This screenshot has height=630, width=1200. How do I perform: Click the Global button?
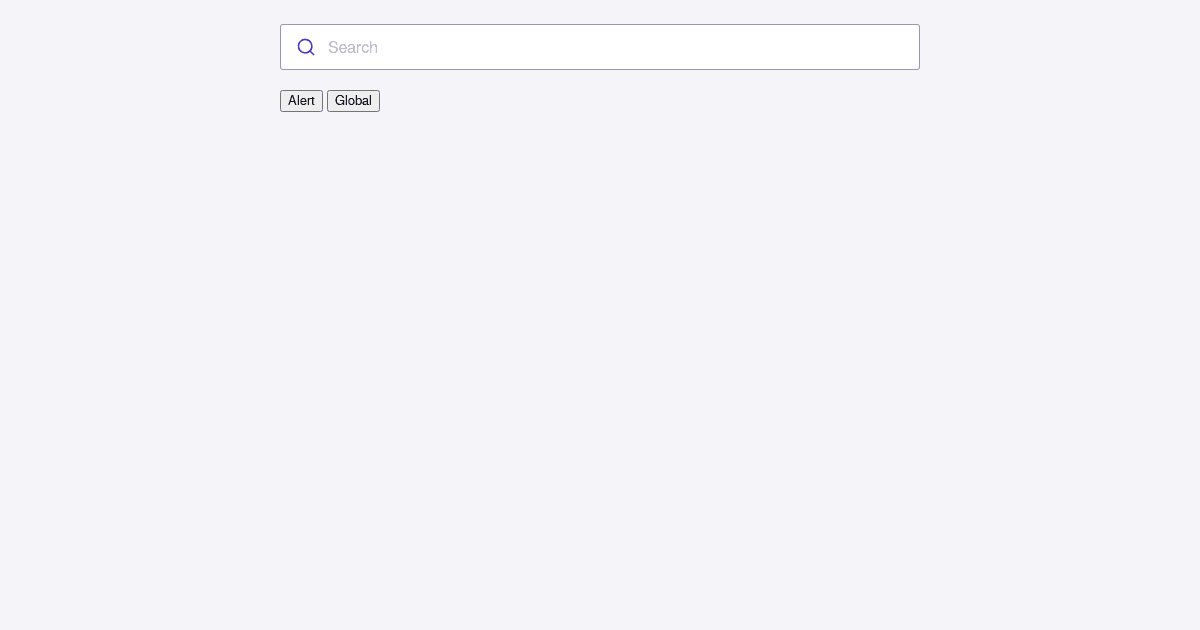tap(353, 101)
